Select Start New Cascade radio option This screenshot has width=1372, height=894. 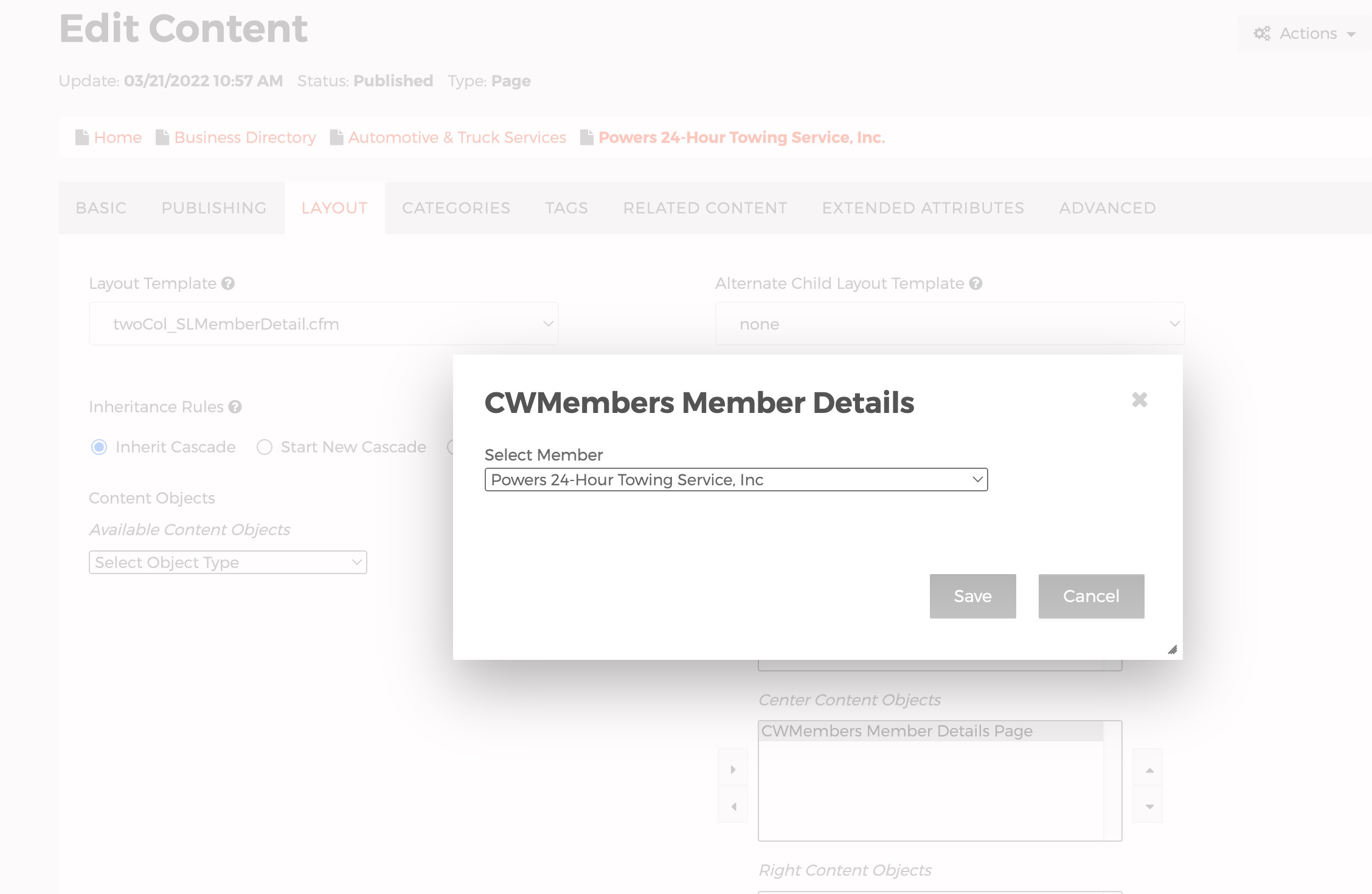tap(264, 447)
